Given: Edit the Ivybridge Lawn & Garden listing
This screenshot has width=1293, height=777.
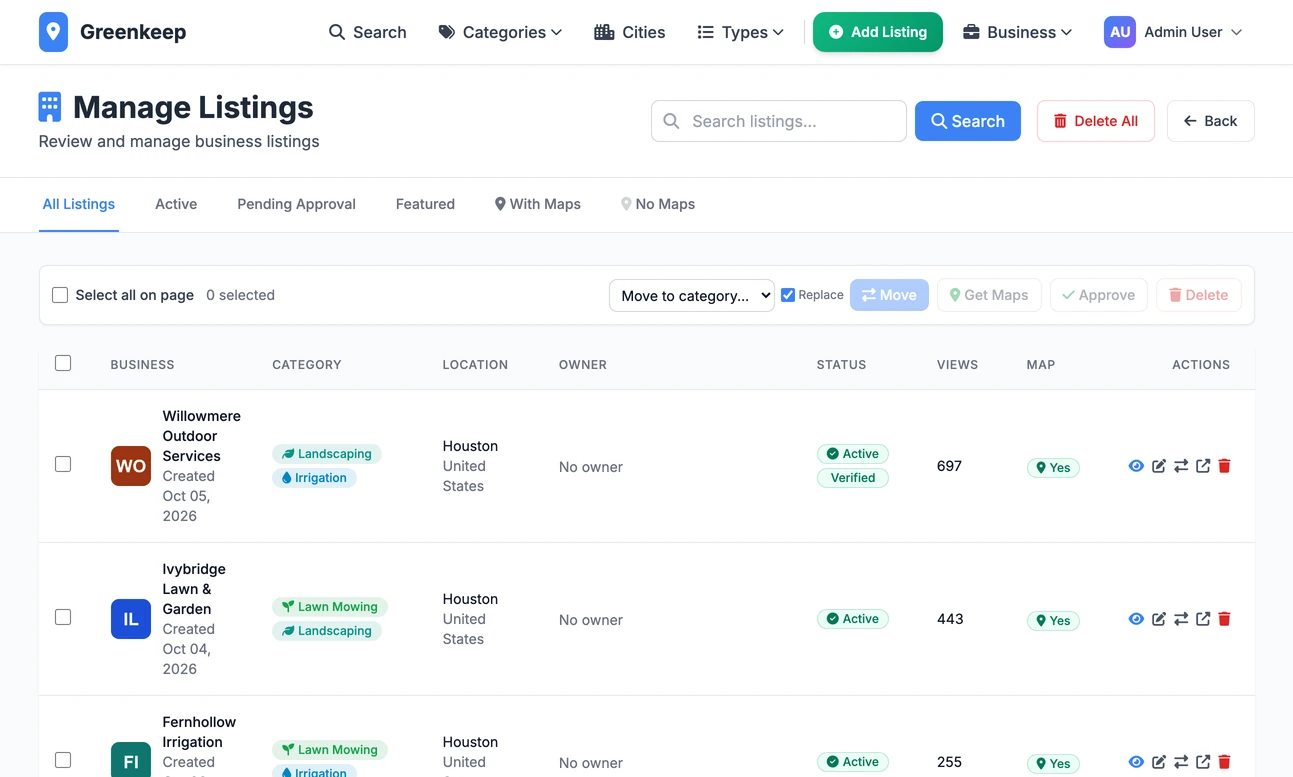Looking at the screenshot, I should [x=1159, y=619].
